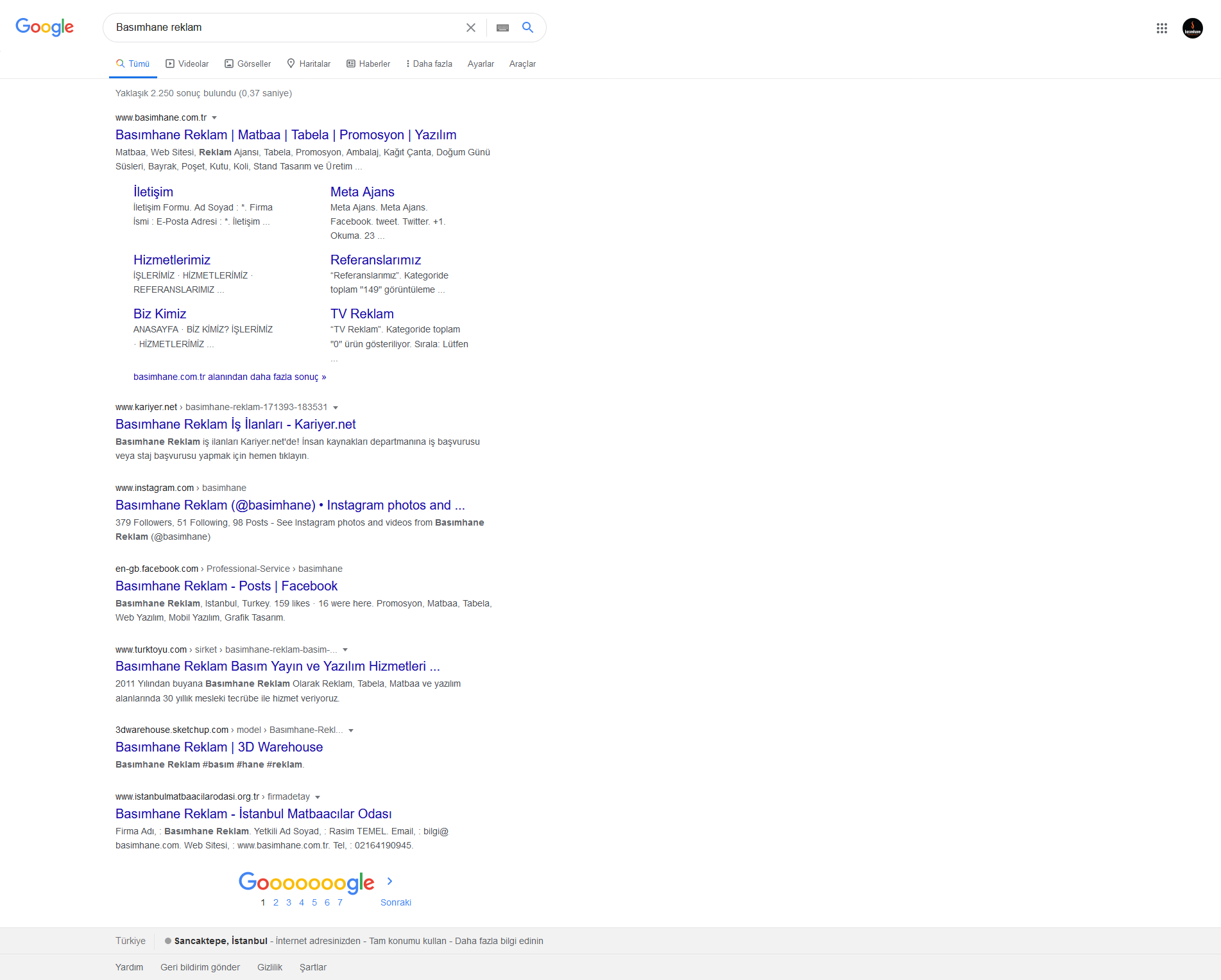
Task: Expand dropdown arrow beside 3dwarehouse.sketchup.com URL
Action: (351, 730)
